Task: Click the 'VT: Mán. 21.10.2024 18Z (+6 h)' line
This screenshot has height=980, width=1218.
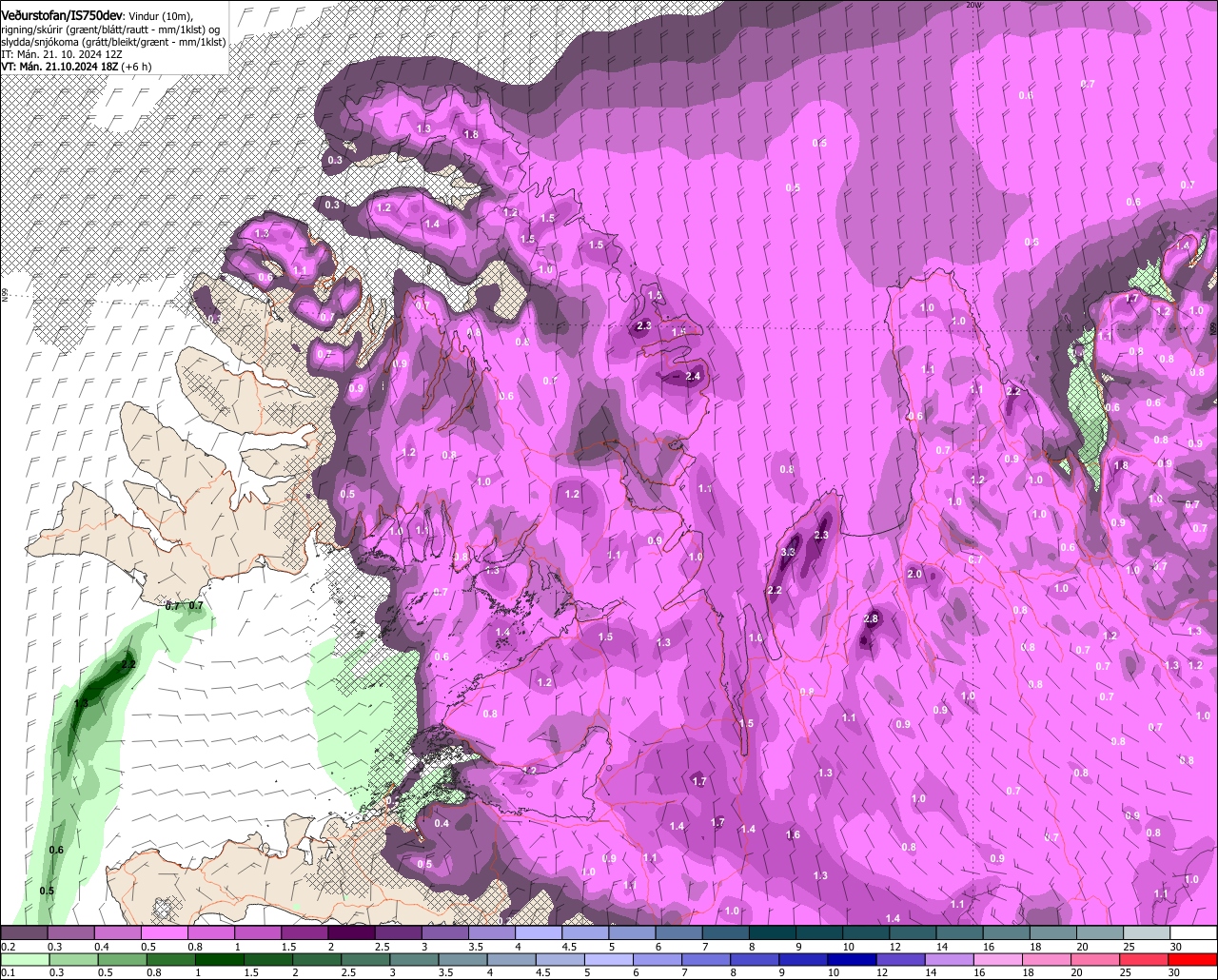Action: click(x=76, y=68)
